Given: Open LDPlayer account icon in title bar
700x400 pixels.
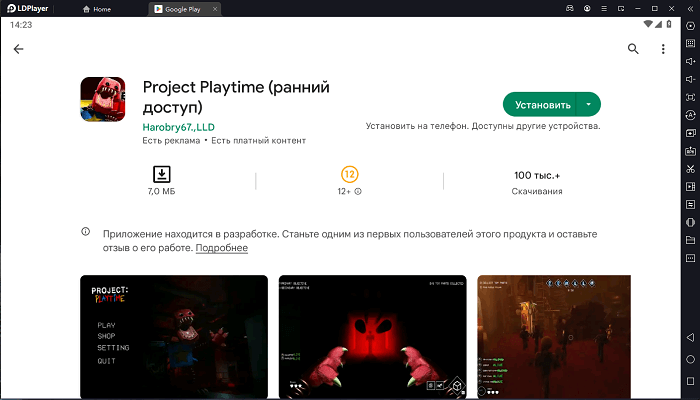Looking at the screenshot, I should [x=587, y=8].
